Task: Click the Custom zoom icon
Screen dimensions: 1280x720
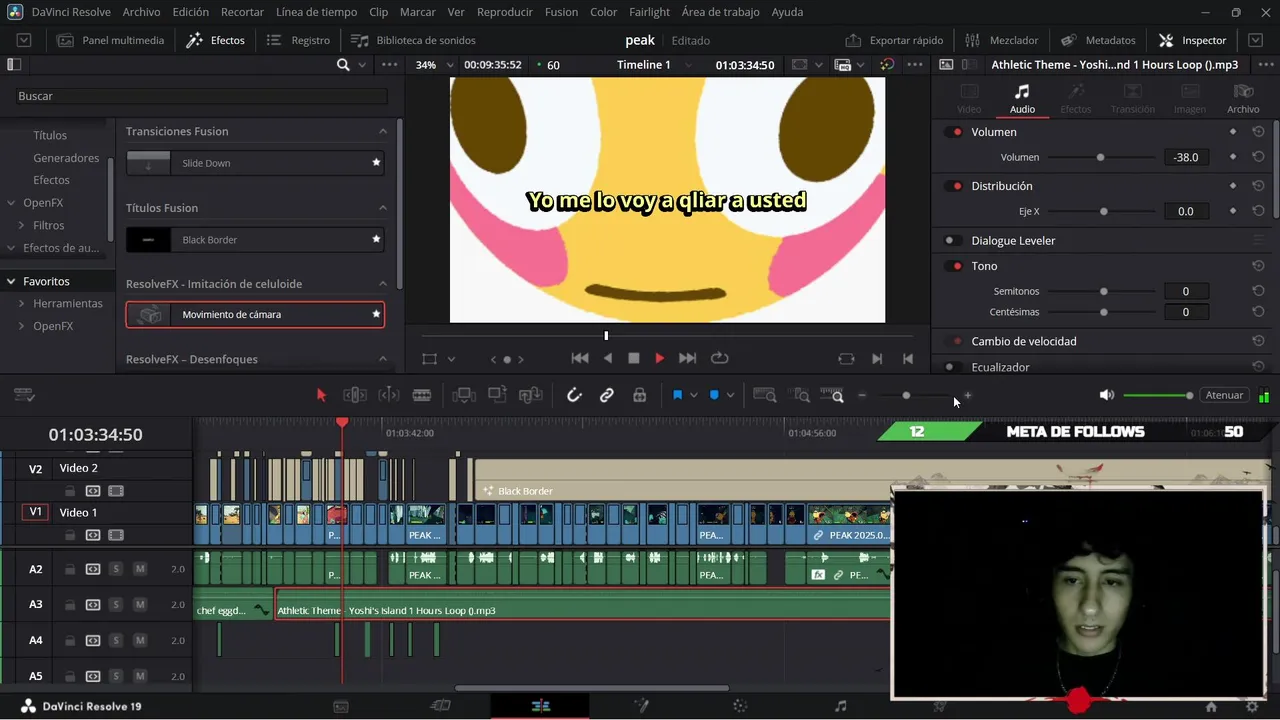Action: pos(832,395)
